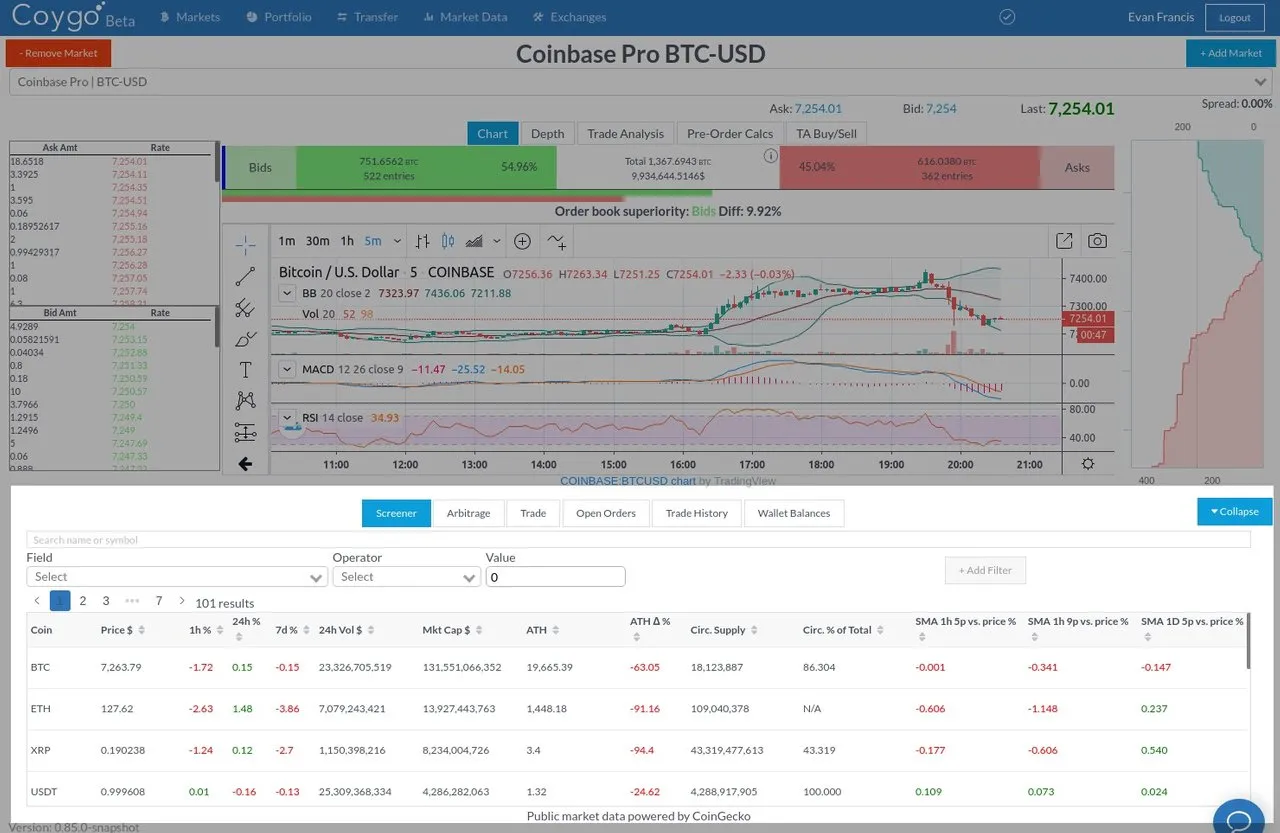1280x833 pixels.
Task: Open the indicators menu icon
Action: coord(557,241)
